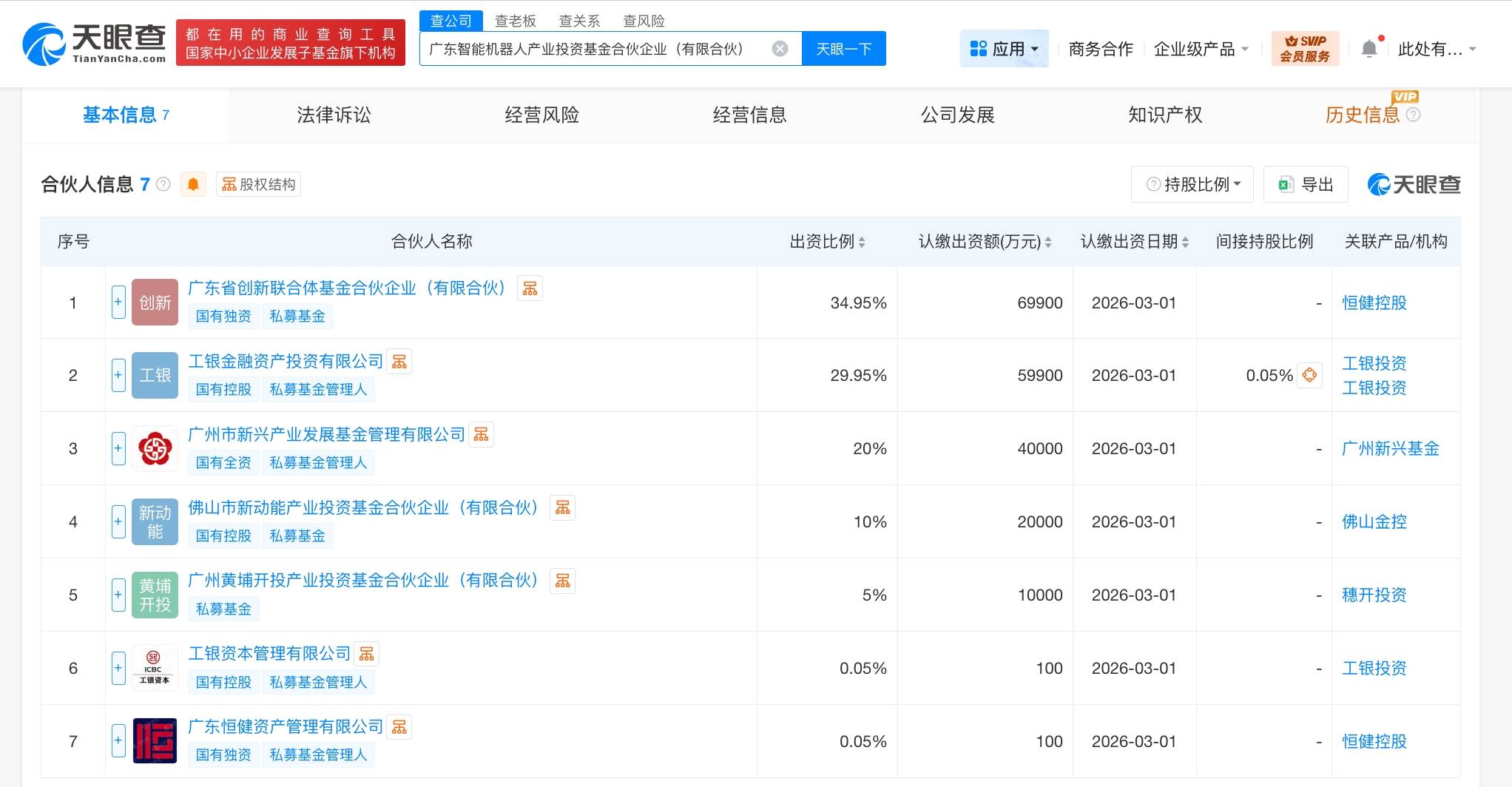This screenshot has height=787, width=1512.
Task: Click the TianYanCha logo in the header
Action: [95, 43]
